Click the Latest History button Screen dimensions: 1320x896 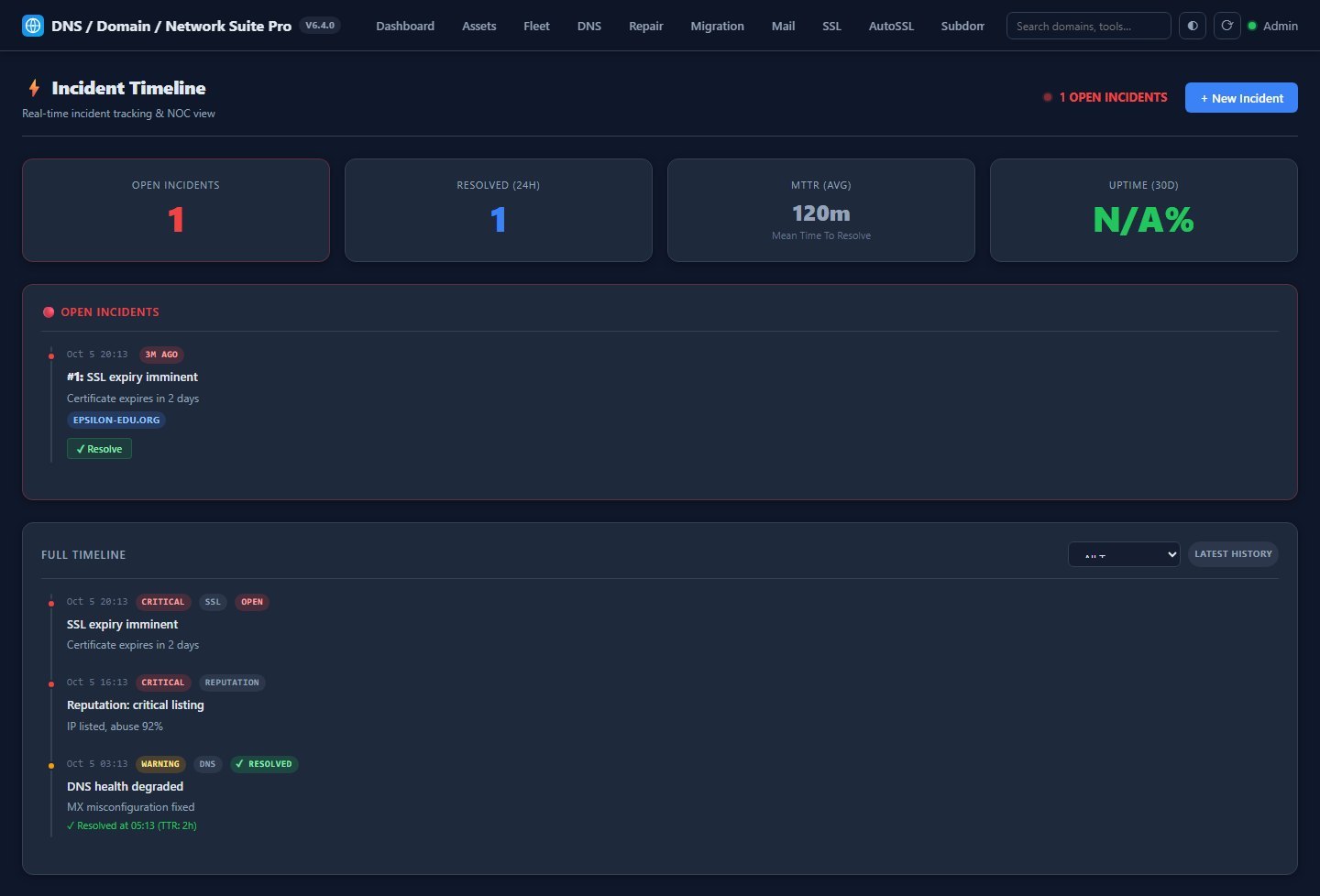1233,554
